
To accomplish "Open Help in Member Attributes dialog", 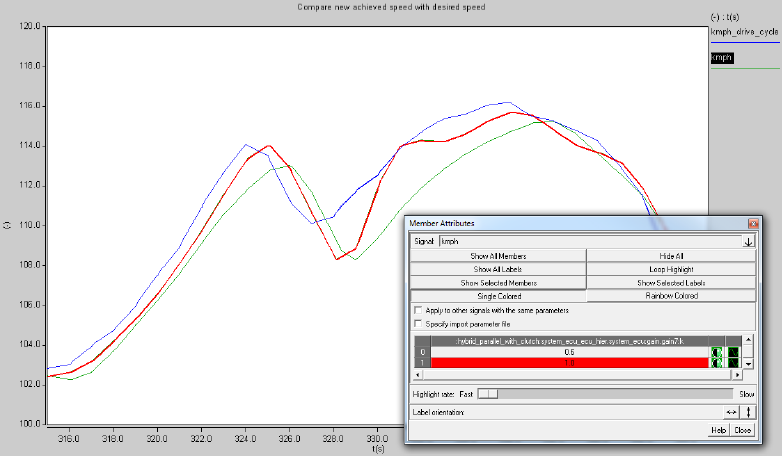I will coord(718,430).
